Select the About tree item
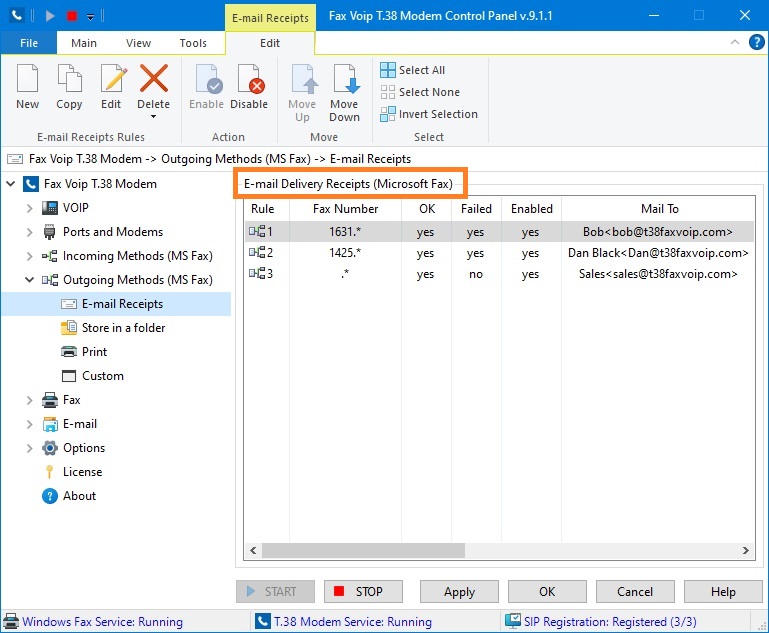This screenshot has height=633, width=769. click(79, 496)
